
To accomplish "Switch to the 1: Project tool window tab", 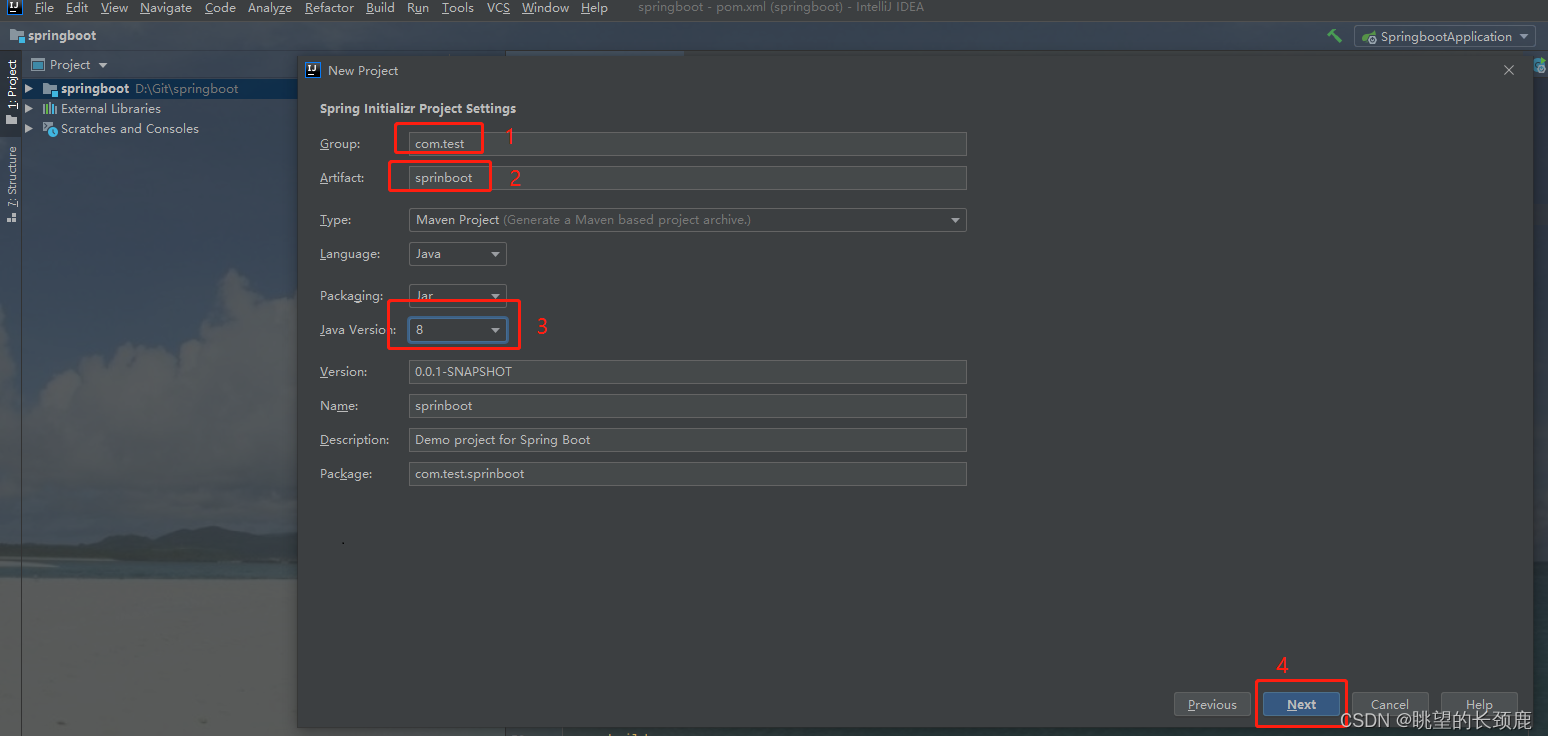I will (11, 92).
